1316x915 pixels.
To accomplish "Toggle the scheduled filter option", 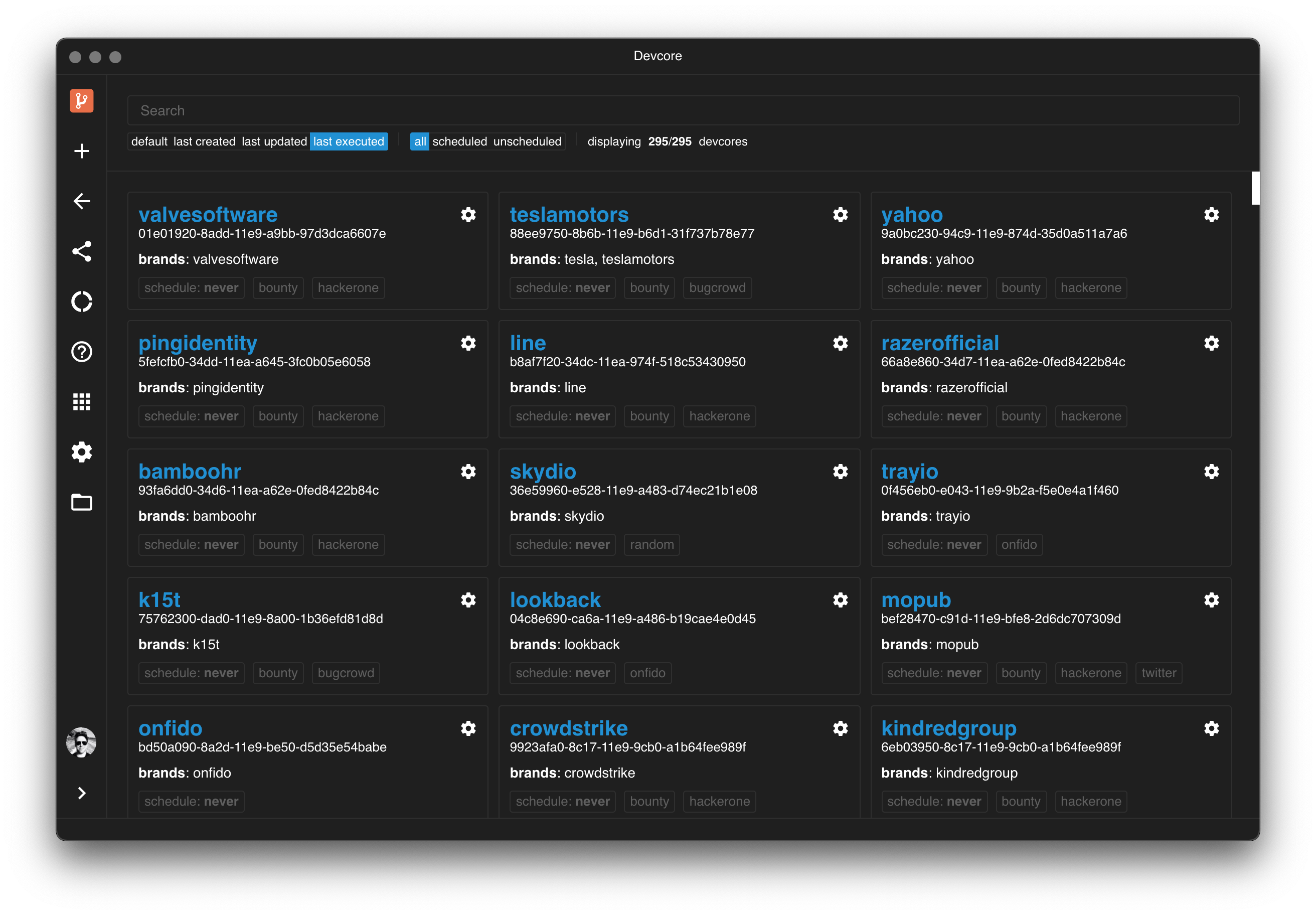I will pos(459,141).
